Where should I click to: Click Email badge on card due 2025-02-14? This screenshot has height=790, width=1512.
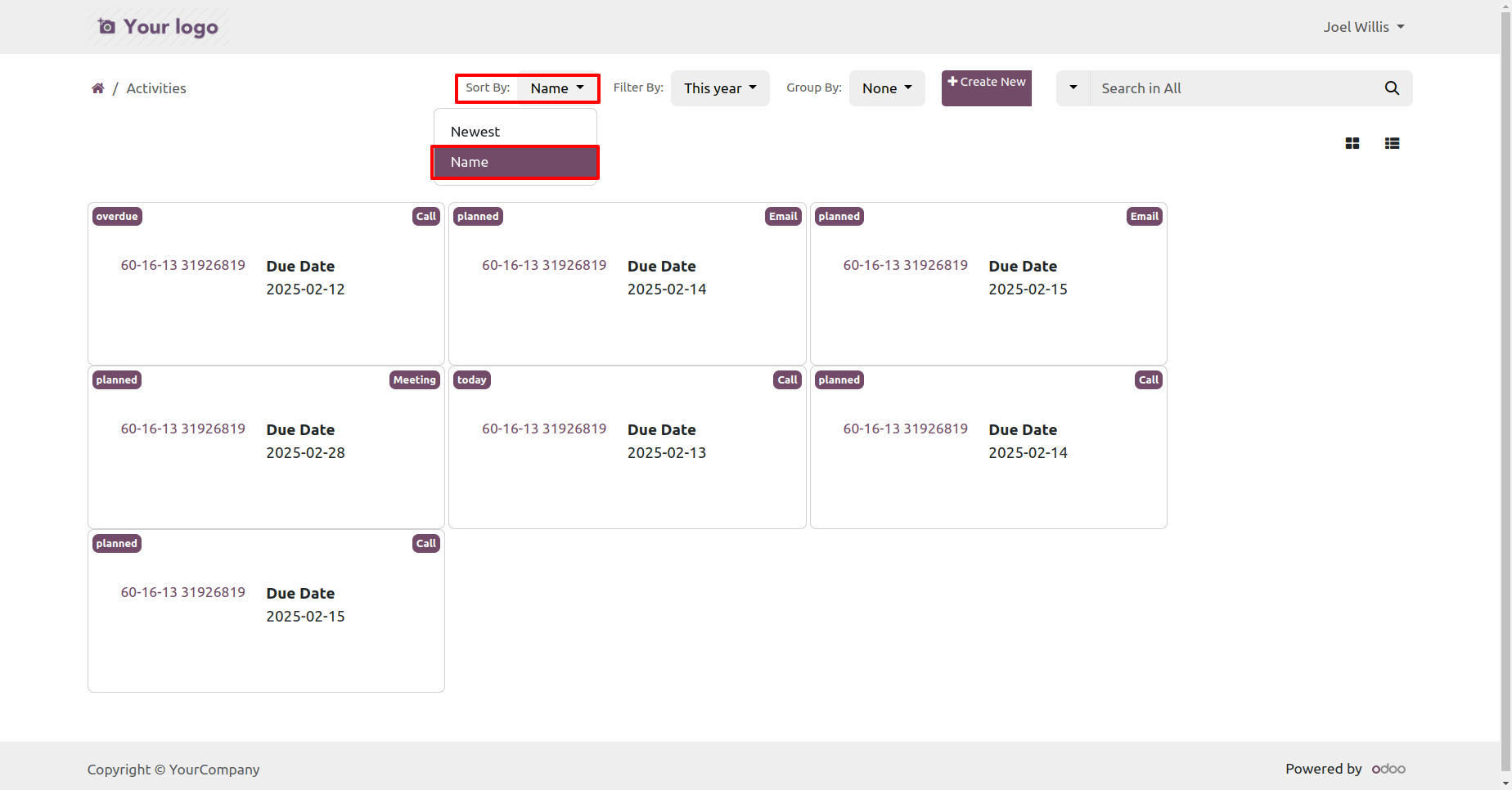click(x=783, y=217)
